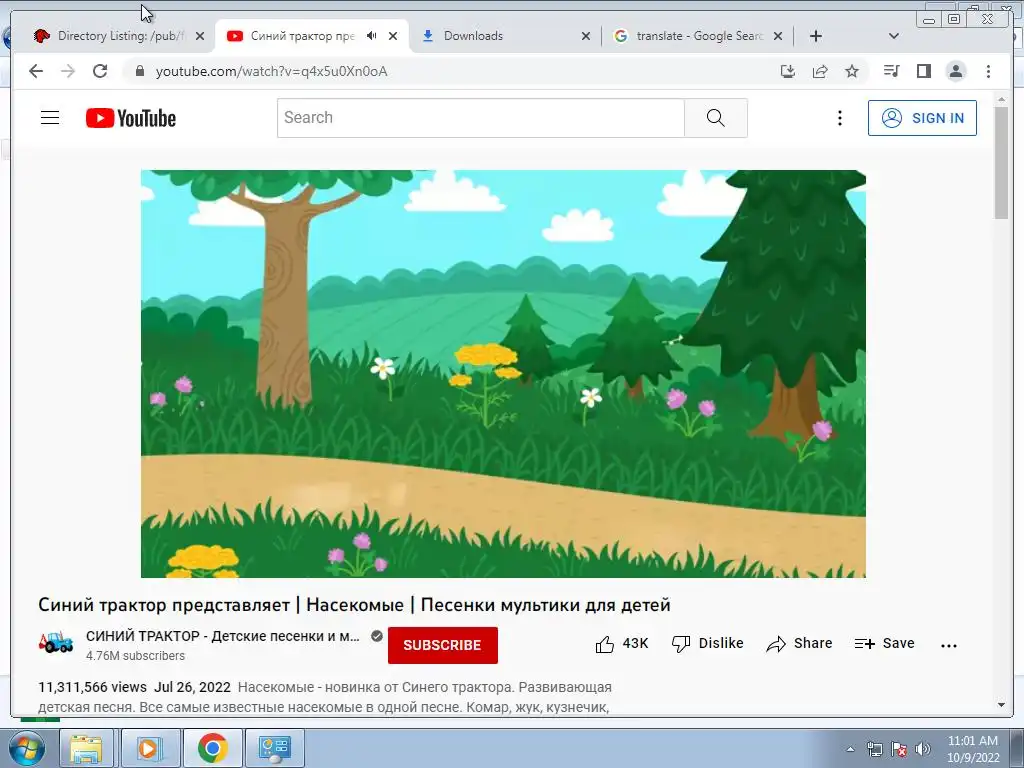The height and width of the screenshot is (768, 1024).
Task: Click the Chrome taskbar icon
Action: pyautogui.click(x=212, y=748)
